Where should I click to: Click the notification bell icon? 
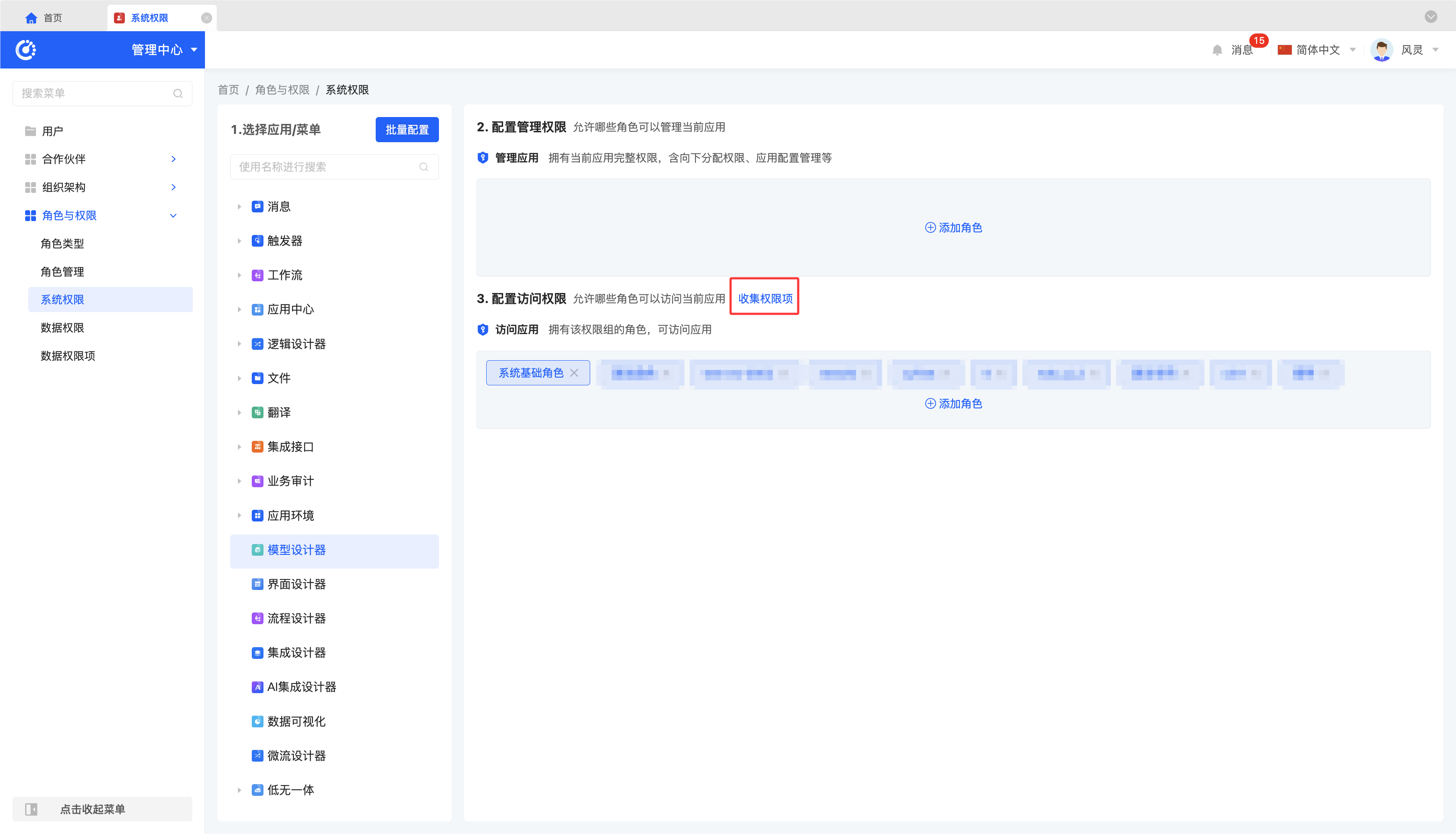click(1217, 50)
